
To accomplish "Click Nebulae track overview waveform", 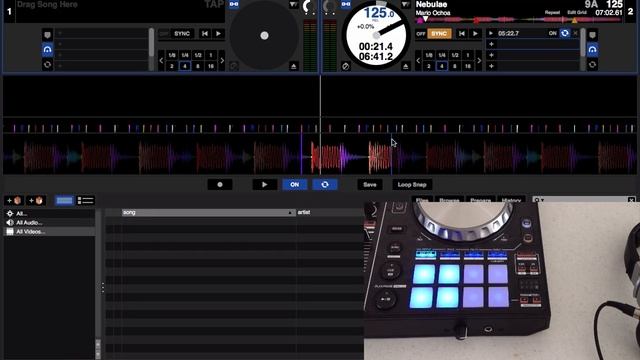I will pos(518,20).
